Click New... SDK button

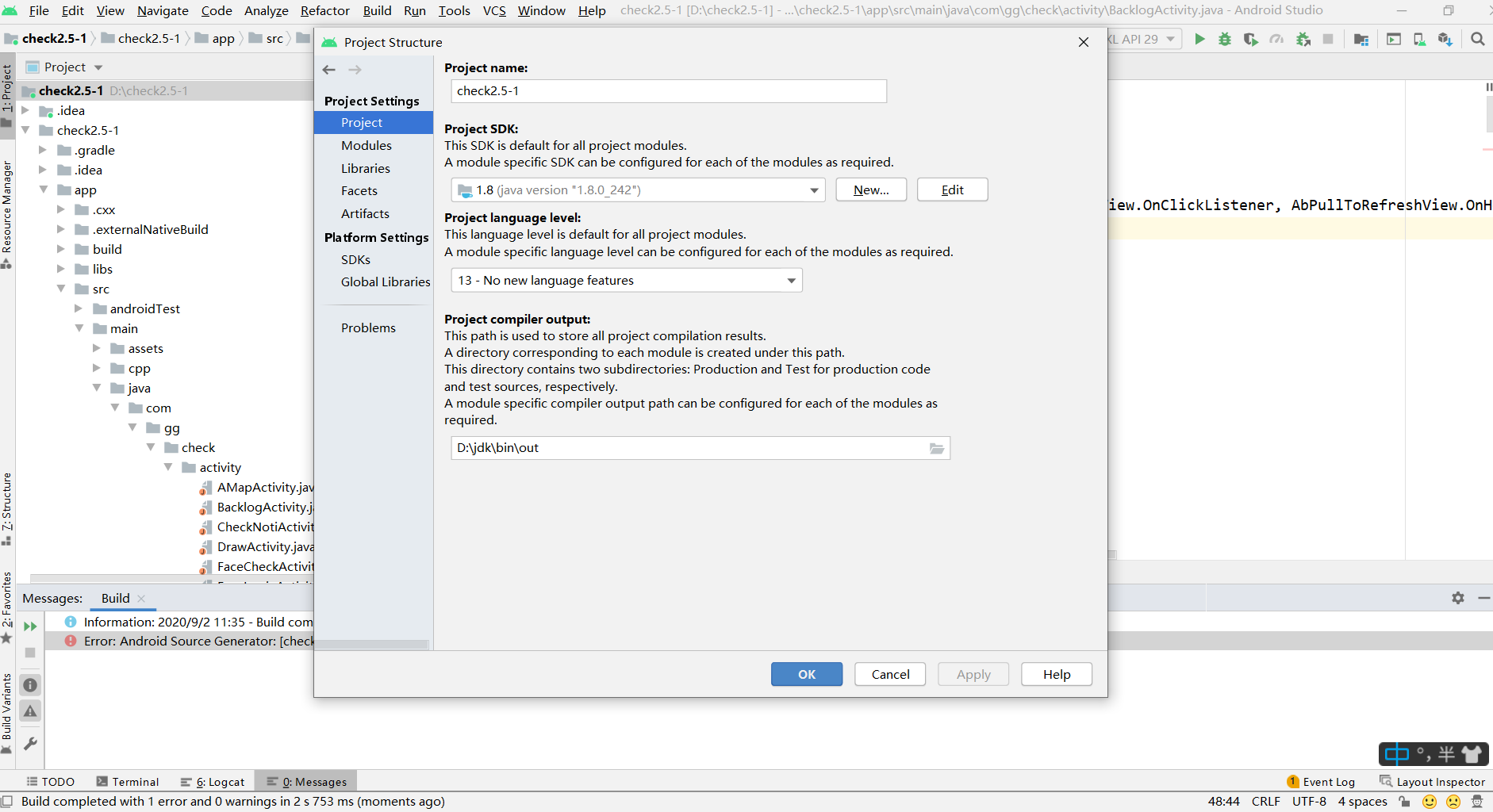[871, 190]
